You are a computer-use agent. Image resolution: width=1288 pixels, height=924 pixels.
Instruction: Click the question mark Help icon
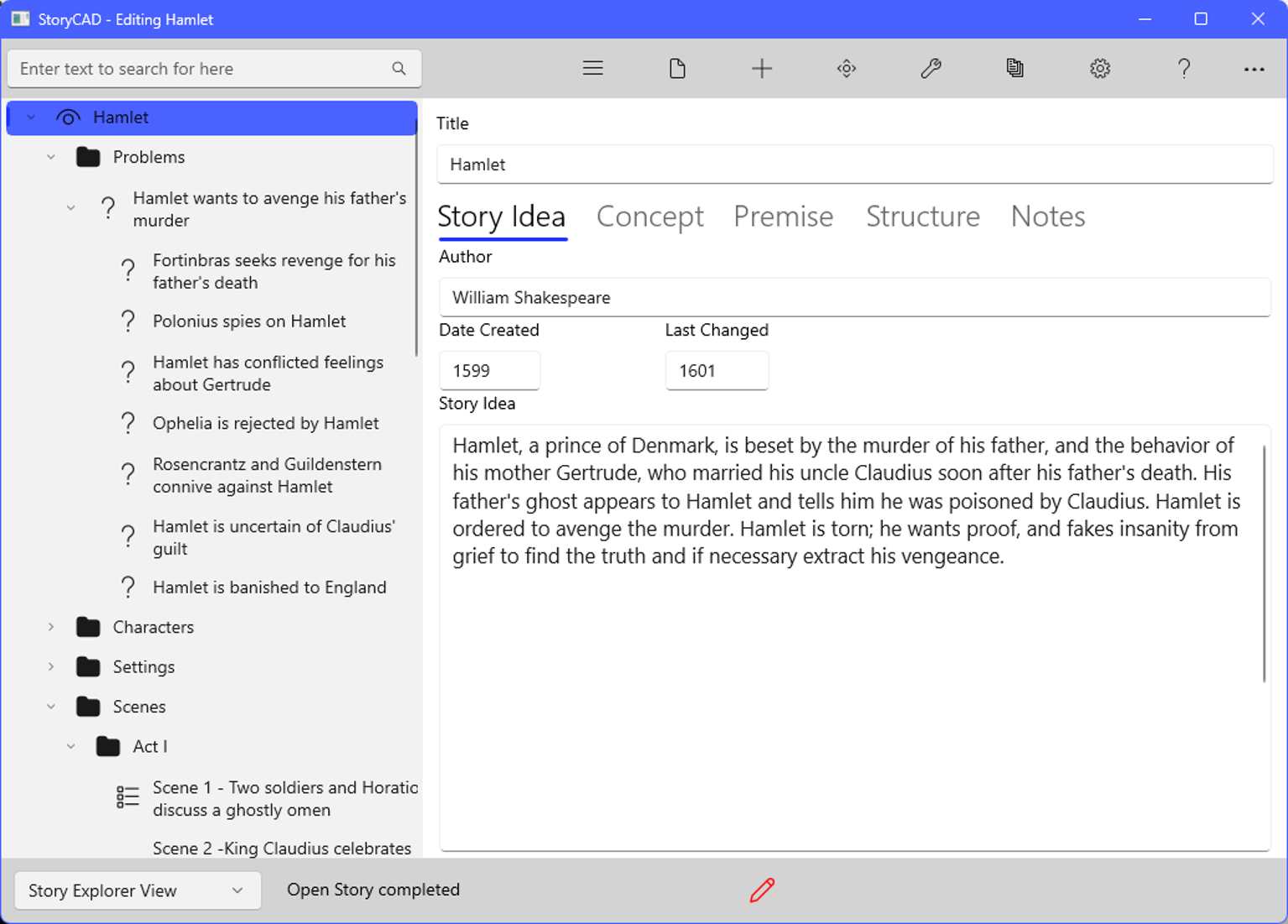pos(1183,68)
